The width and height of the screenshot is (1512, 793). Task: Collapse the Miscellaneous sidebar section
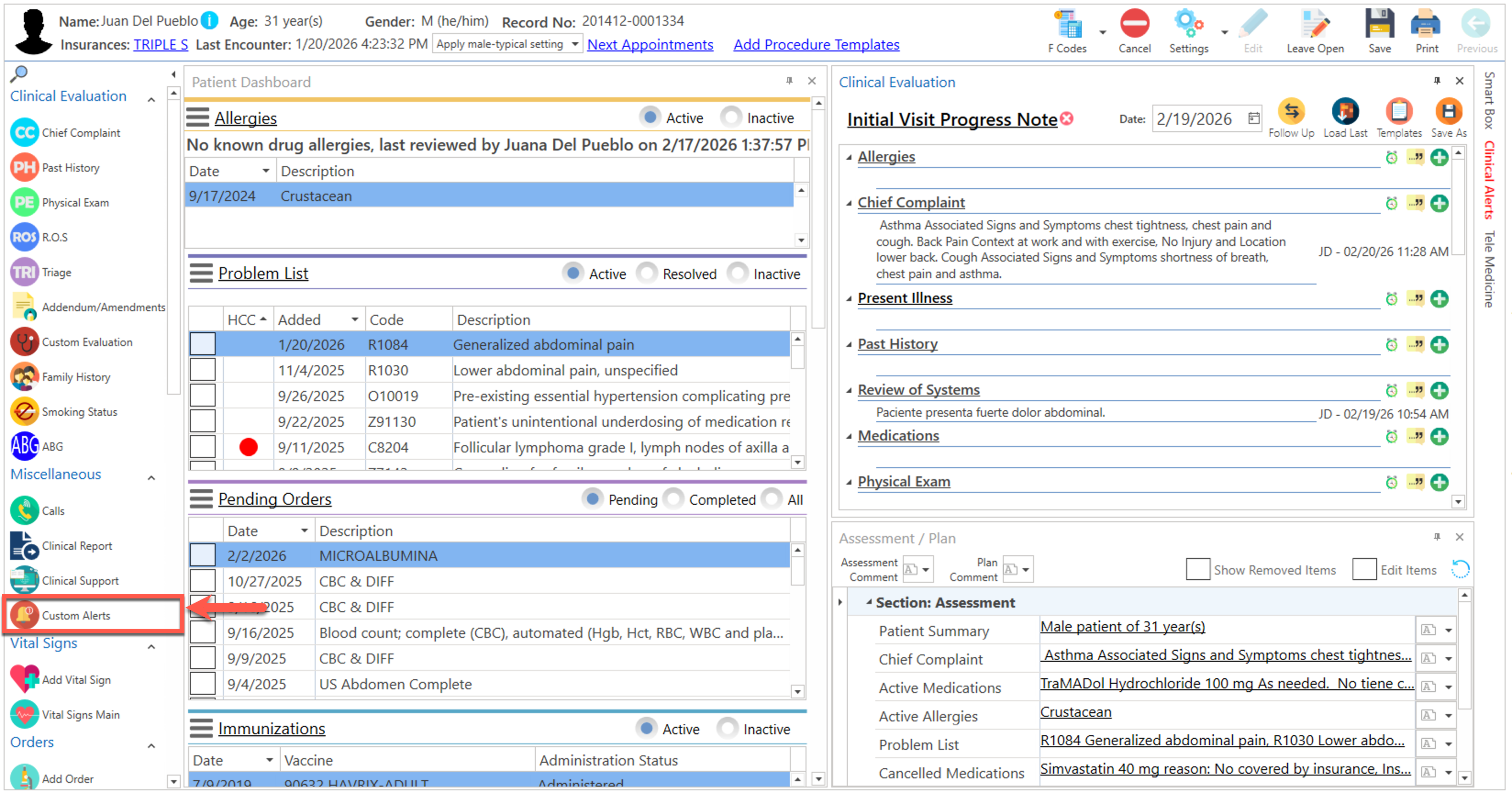point(151,477)
